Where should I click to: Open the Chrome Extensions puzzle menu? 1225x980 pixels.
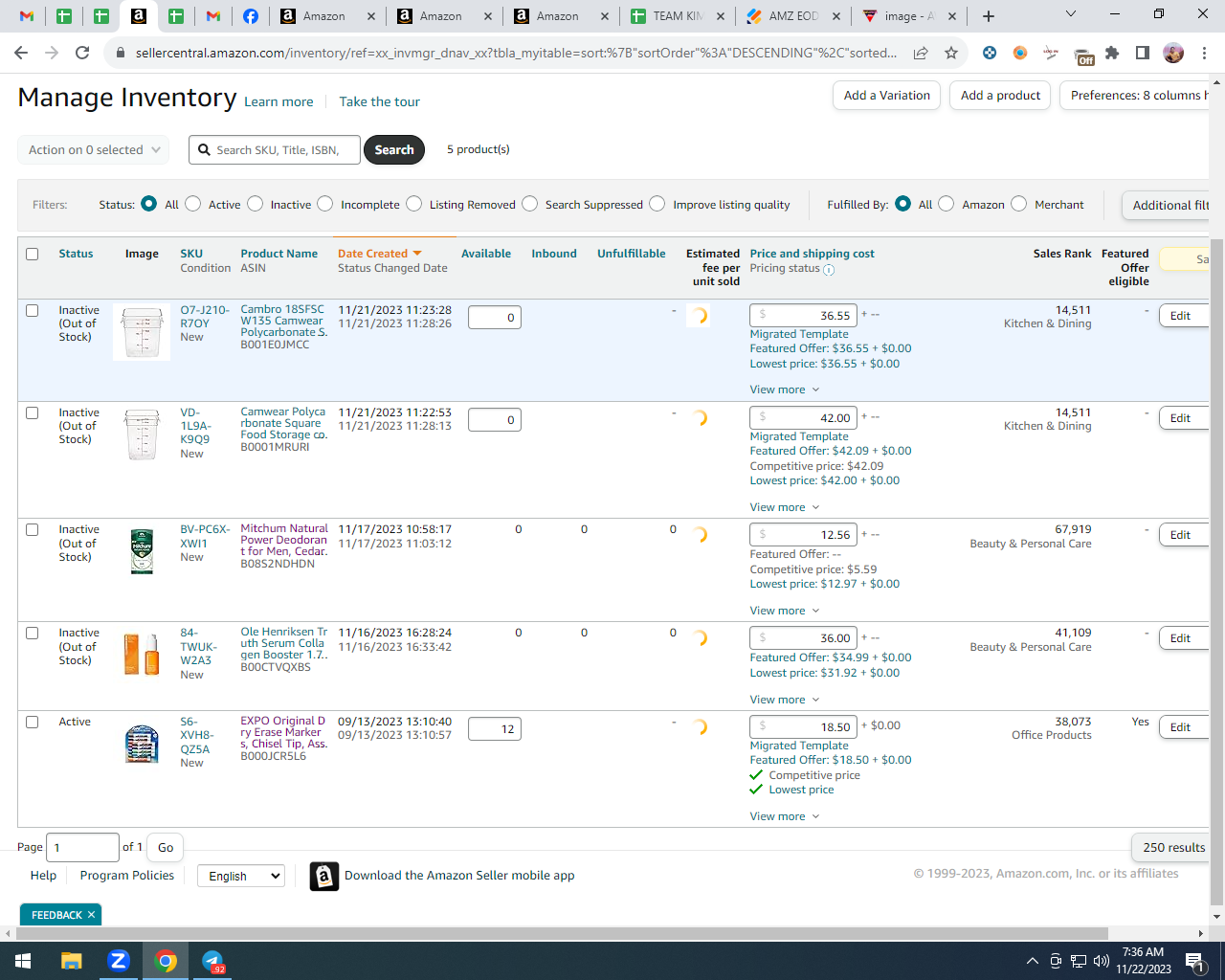1112,53
